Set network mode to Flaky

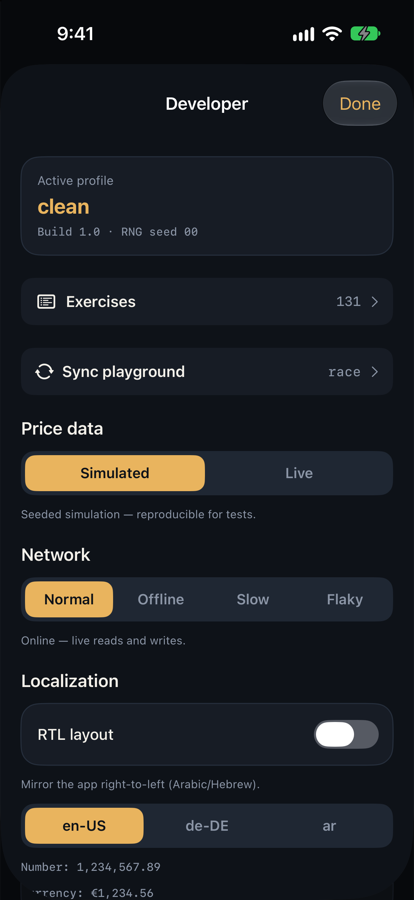345,600
